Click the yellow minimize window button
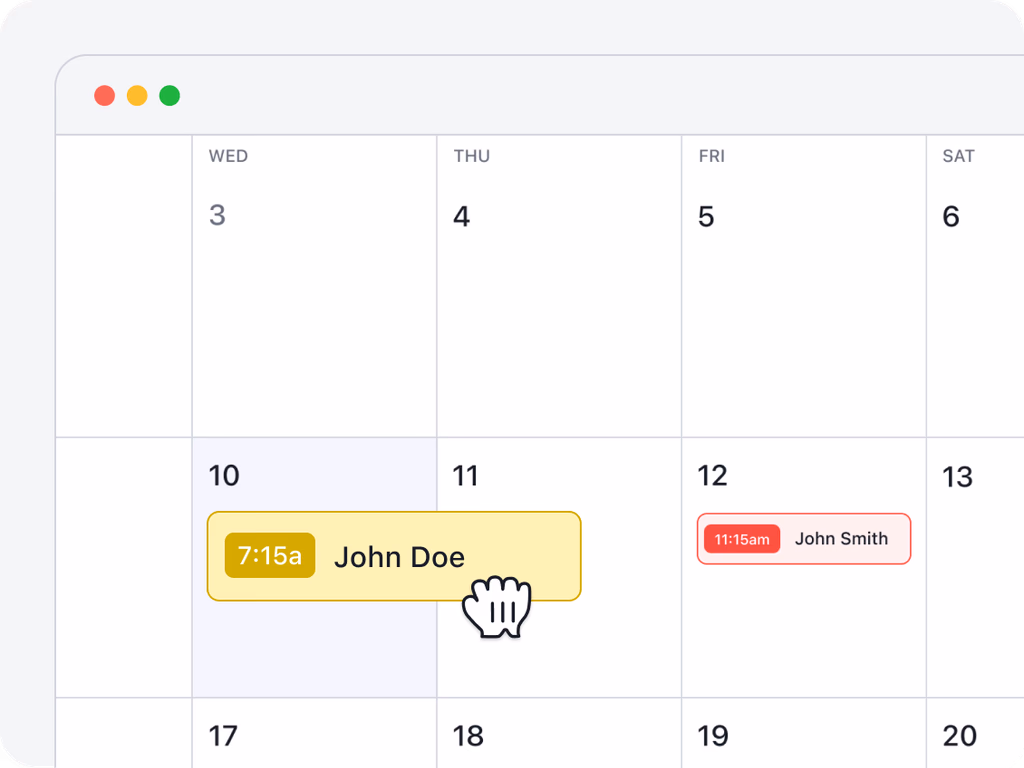The image size is (1024, 768). 137,96
